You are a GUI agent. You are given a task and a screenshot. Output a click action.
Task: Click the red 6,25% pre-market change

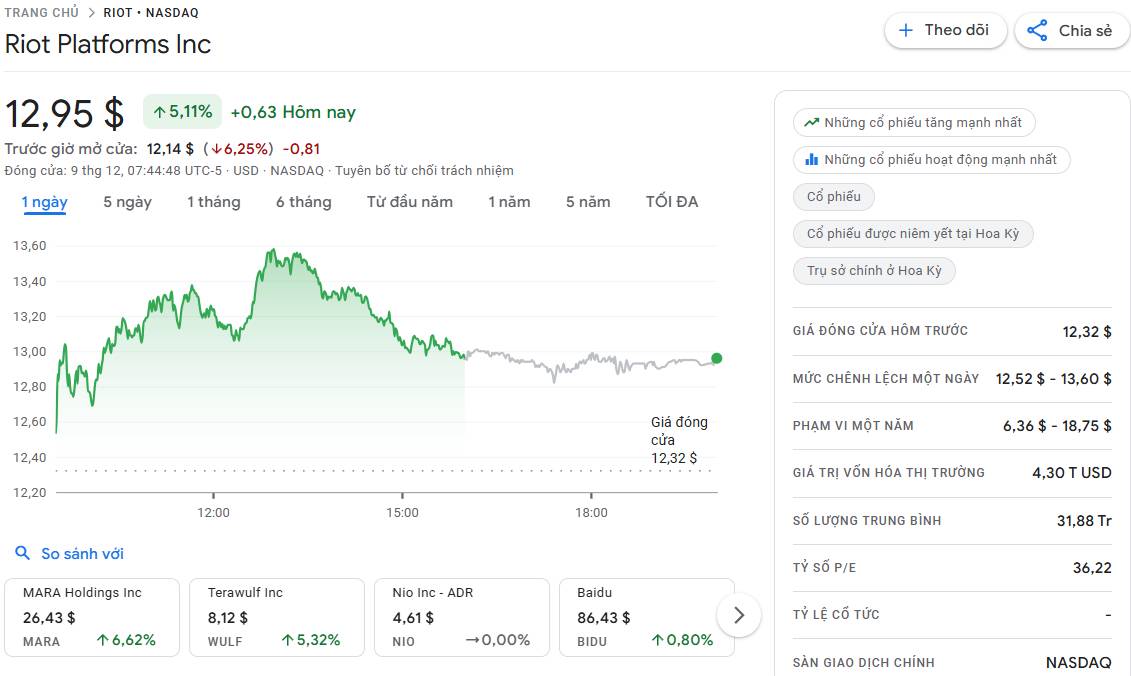click(238, 149)
